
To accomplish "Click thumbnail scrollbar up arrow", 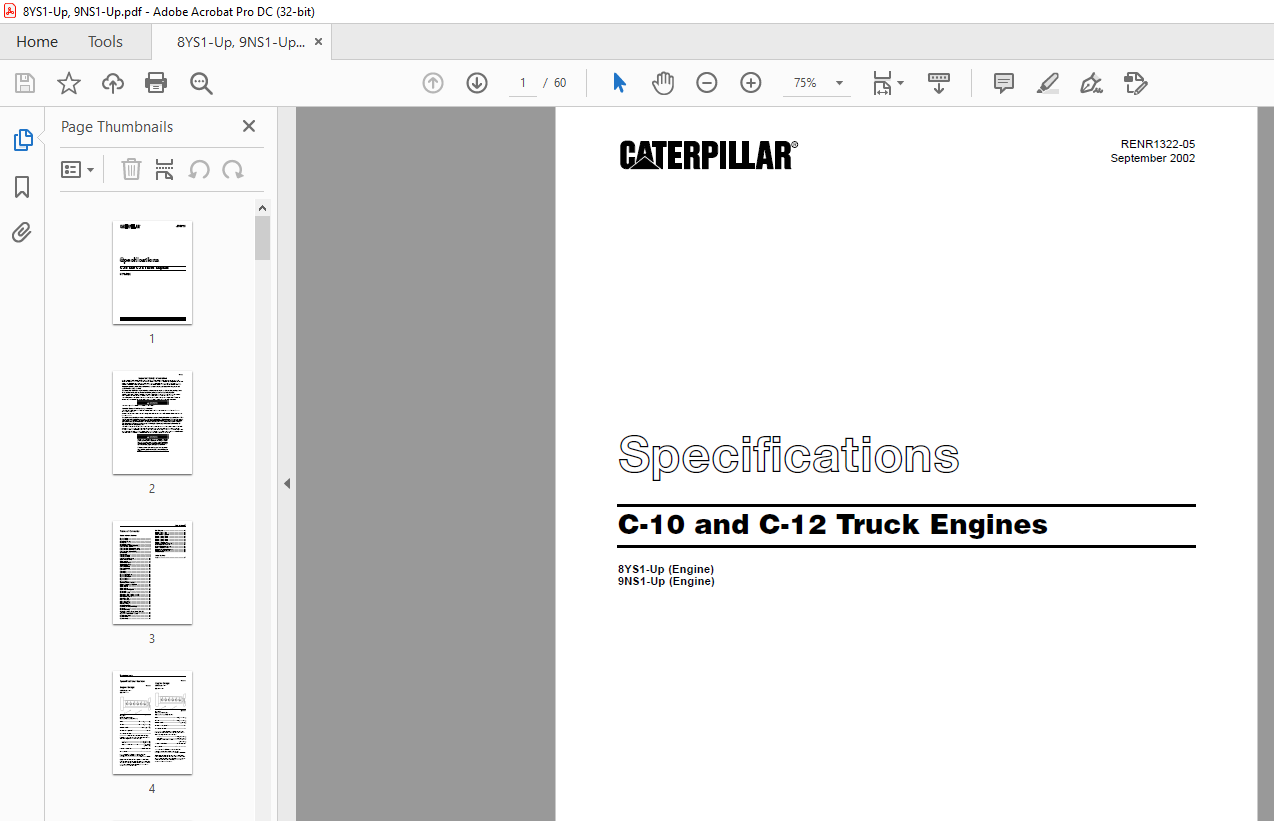I will [x=263, y=208].
